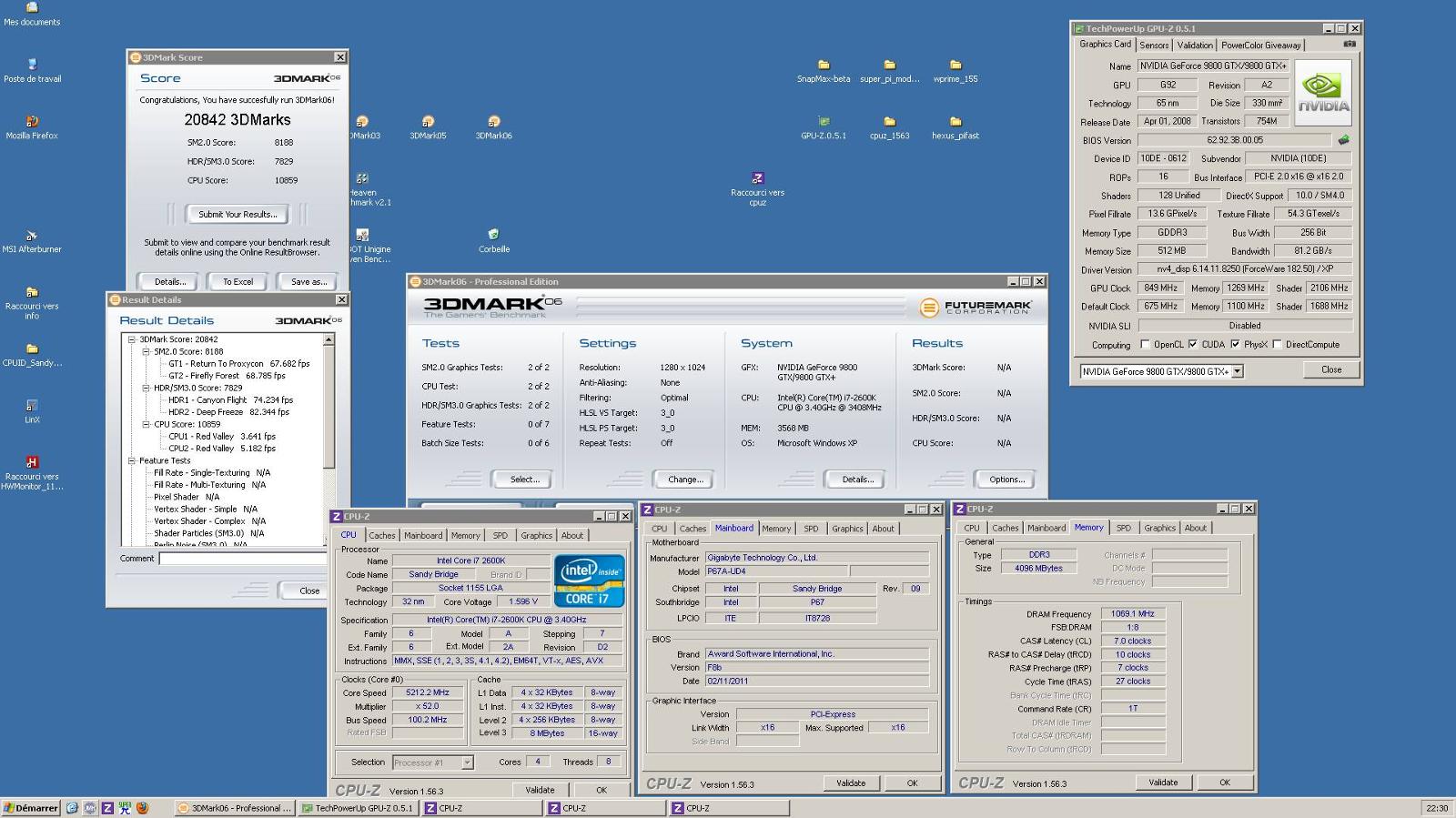This screenshot has width=1456, height=818.
Task: Open SnapMax-beta folder
Action: [x=824, y=71]
